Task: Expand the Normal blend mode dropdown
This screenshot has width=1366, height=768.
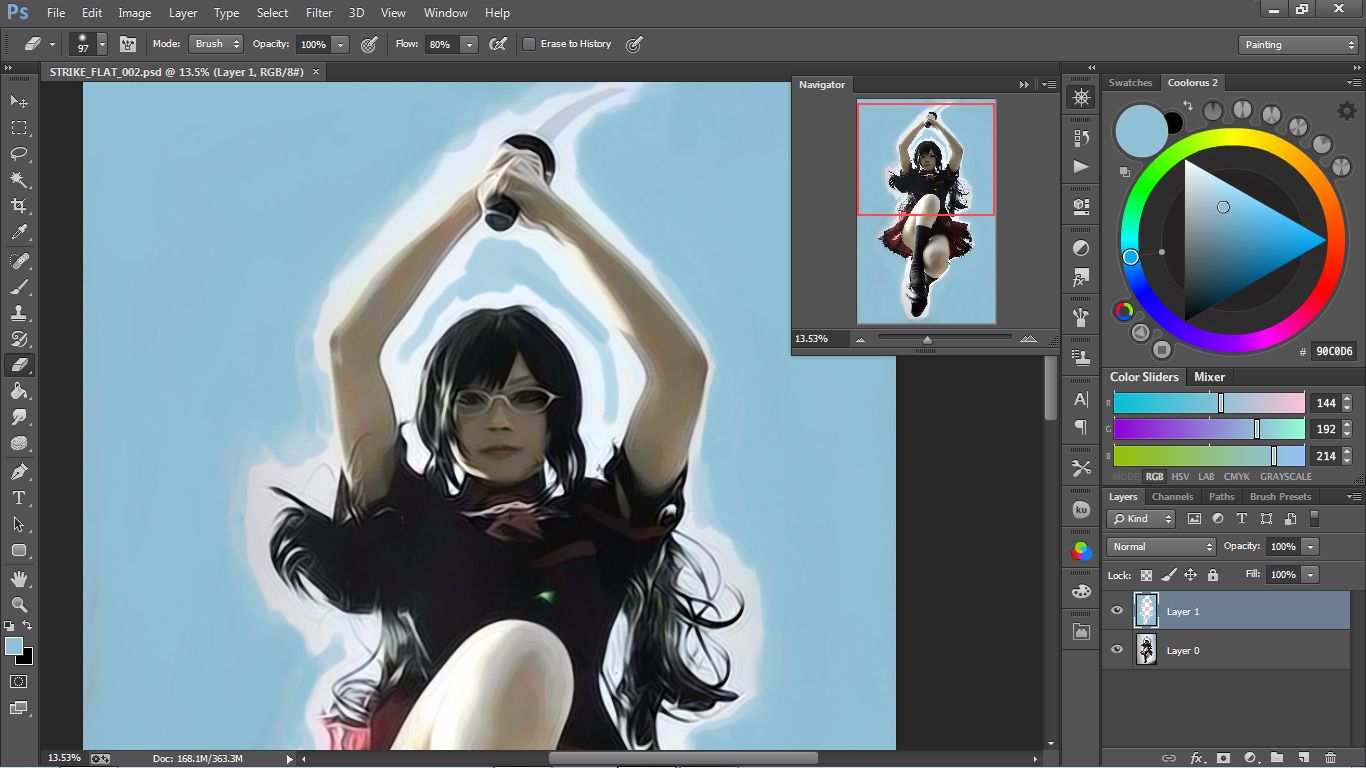Action: [x=1161, y=547]
